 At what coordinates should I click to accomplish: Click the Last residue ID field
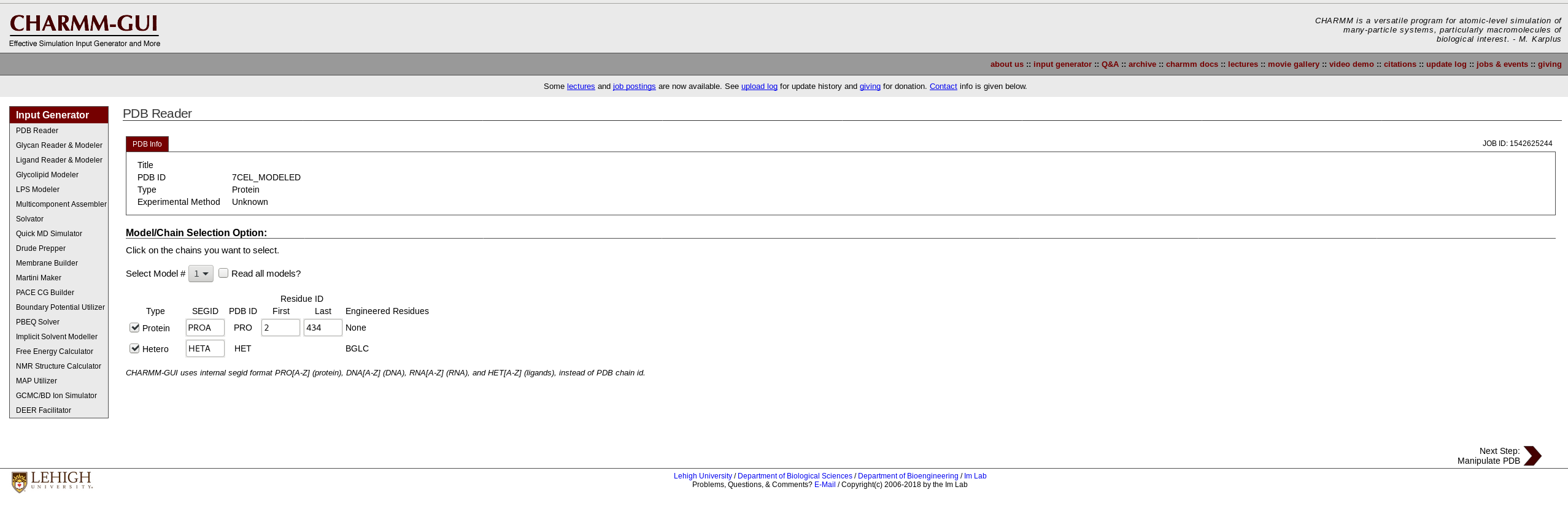323,328
